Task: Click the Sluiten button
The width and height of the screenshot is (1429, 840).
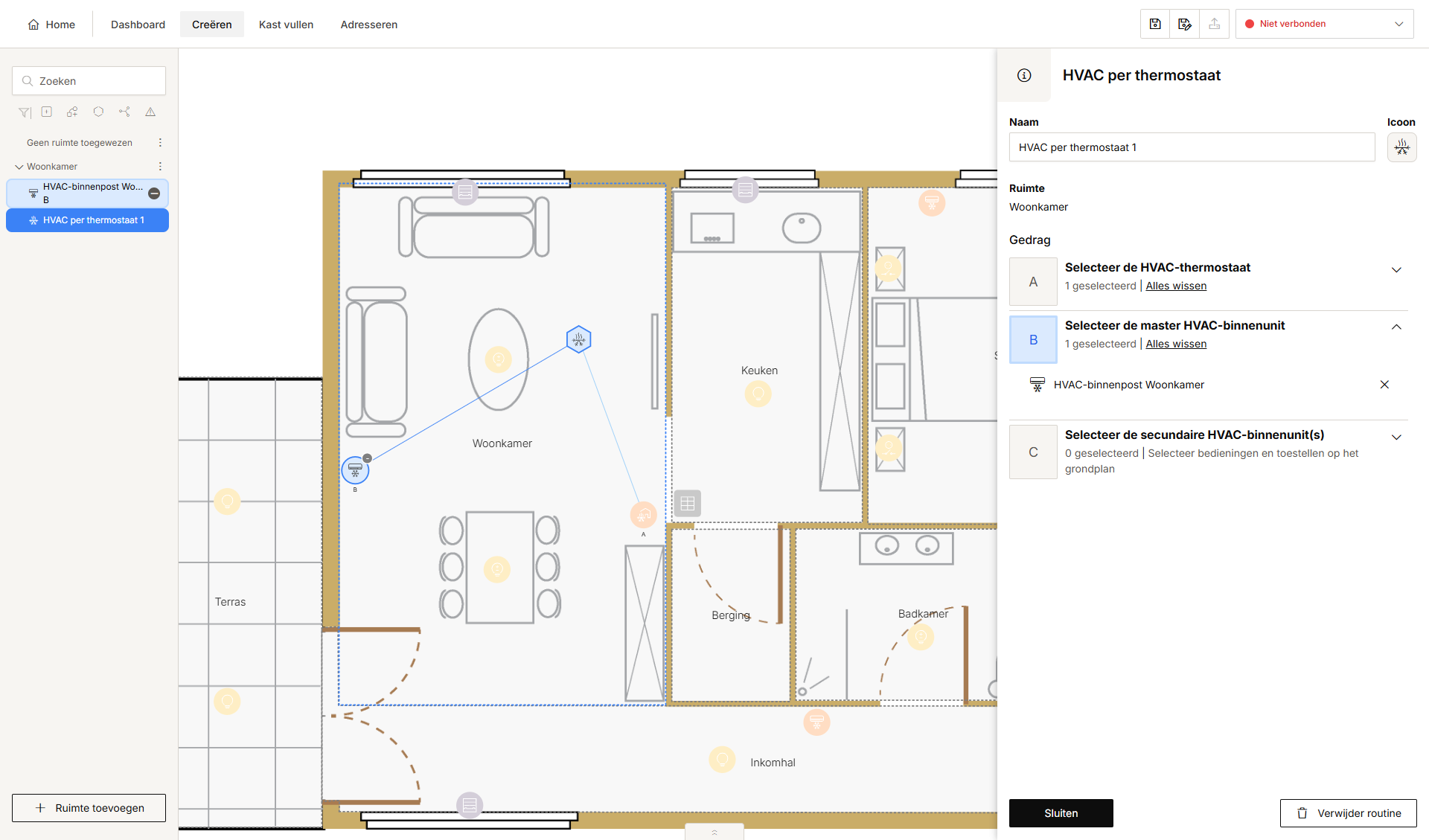Action: click(x=1061, y=813)
